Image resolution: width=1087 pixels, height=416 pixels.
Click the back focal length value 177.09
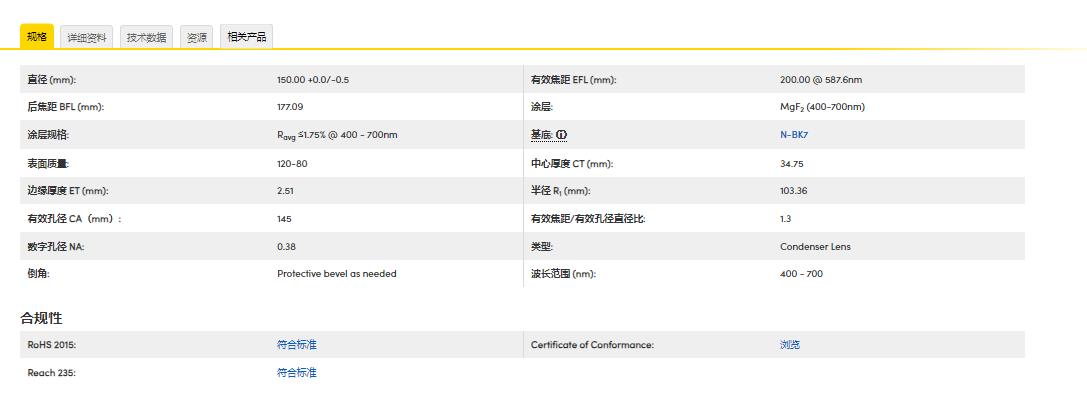point(290,107)
